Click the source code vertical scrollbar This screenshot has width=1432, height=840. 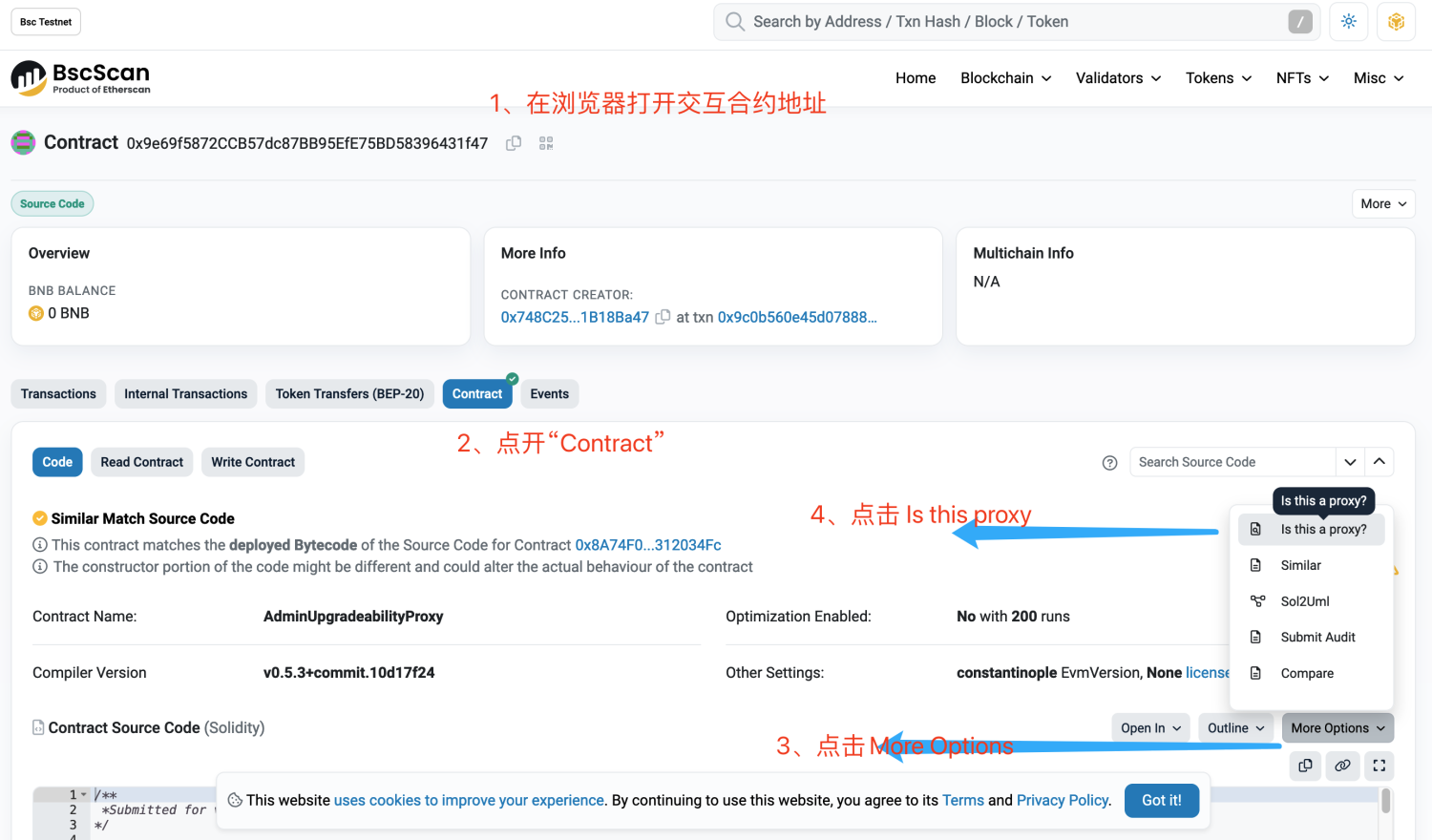pos(1386,802)
